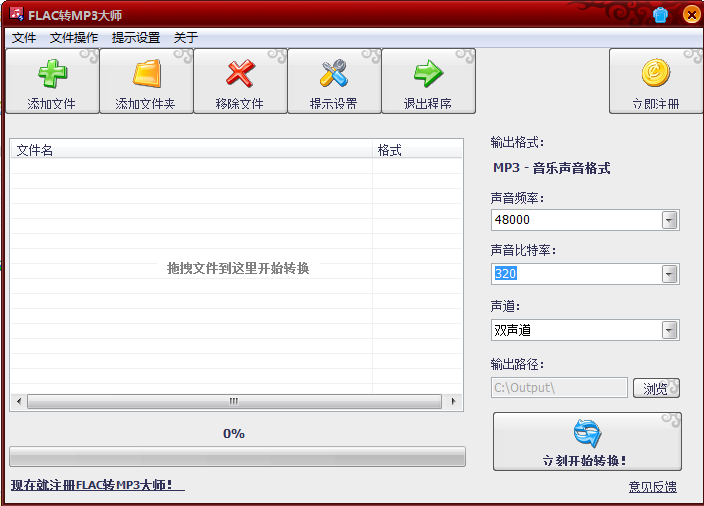Click the 添加文件夹 folder icon
This screenshot has height=506, width=704.
[x=146, y=74]
